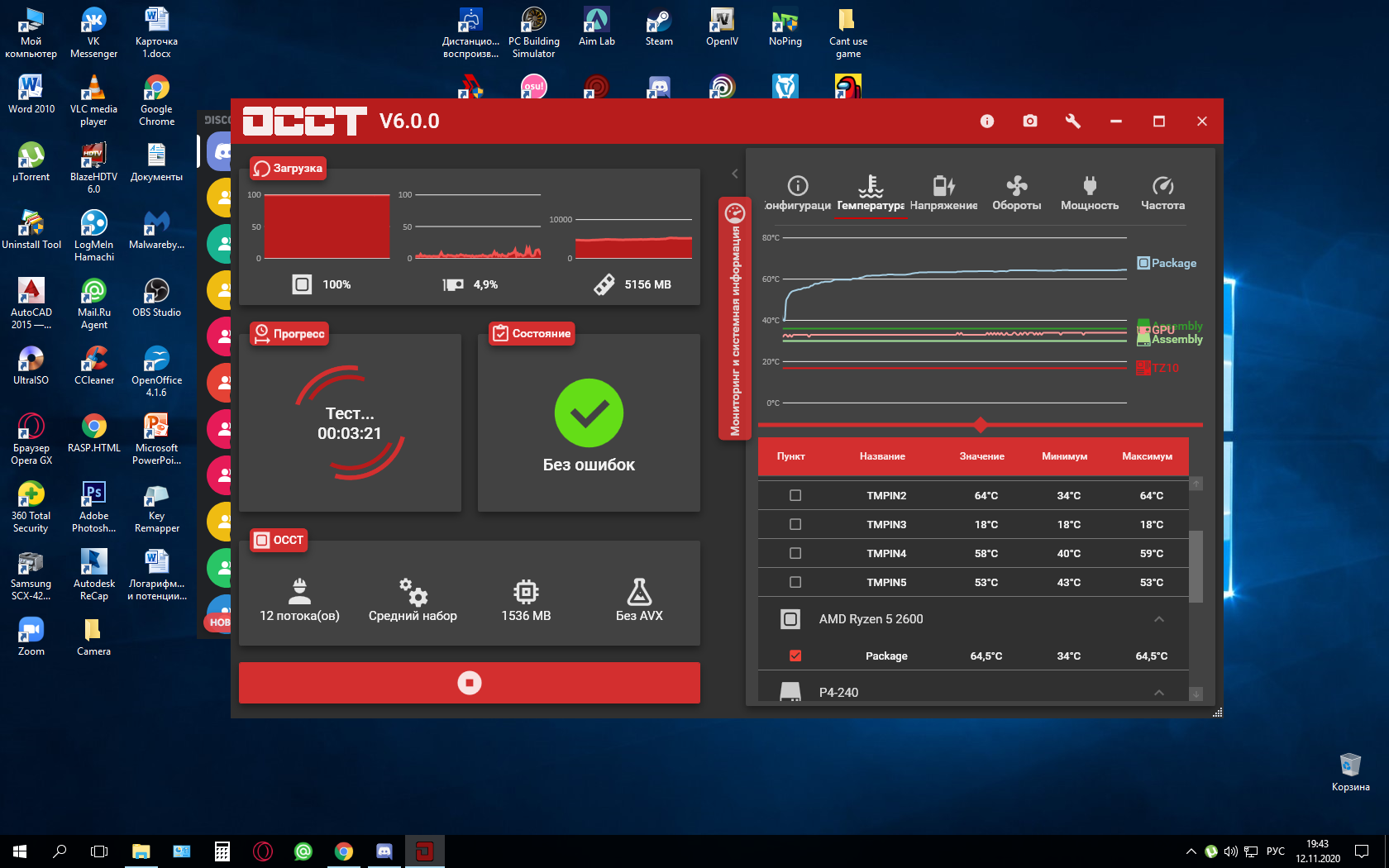This screenshot has width=1389, height=868.
Task: Open the CCleaner desktop shortcut
Action: (94, 365)
